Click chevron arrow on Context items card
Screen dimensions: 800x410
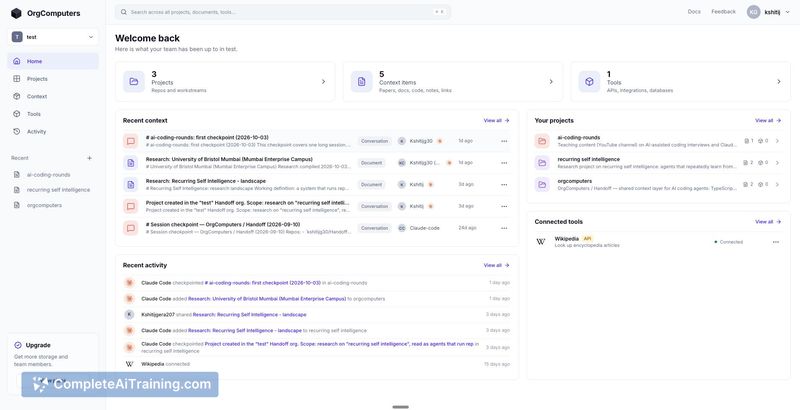pyautogui.click(x=551, y=82)
